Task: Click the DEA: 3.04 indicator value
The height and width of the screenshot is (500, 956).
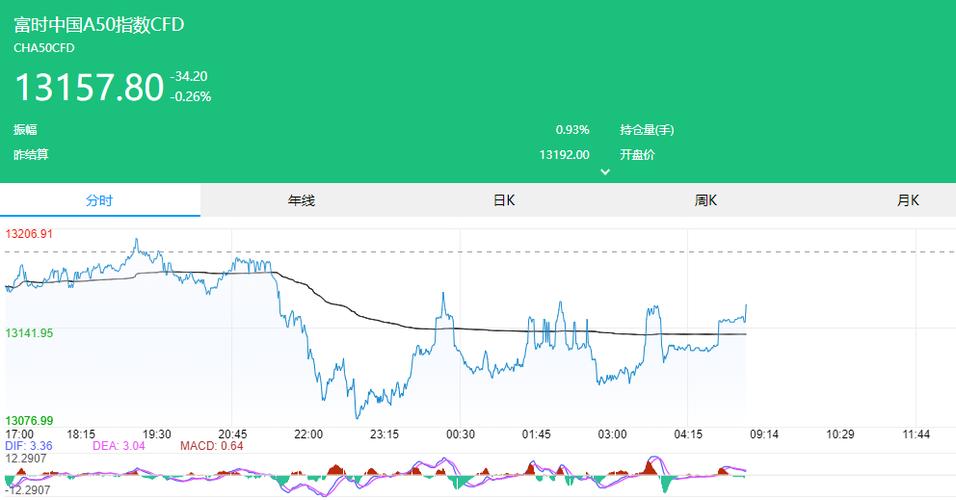Action: 119,446
